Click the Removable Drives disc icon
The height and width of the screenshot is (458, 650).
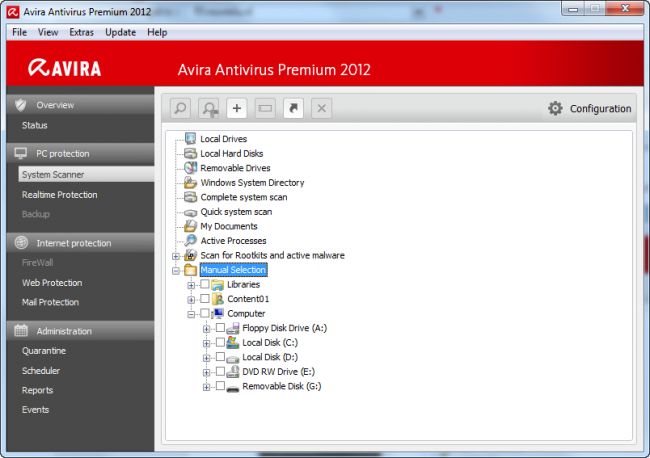191,168
